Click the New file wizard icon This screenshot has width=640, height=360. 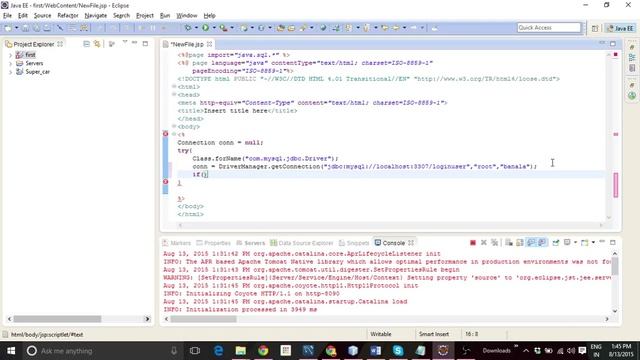pos(8,28)
